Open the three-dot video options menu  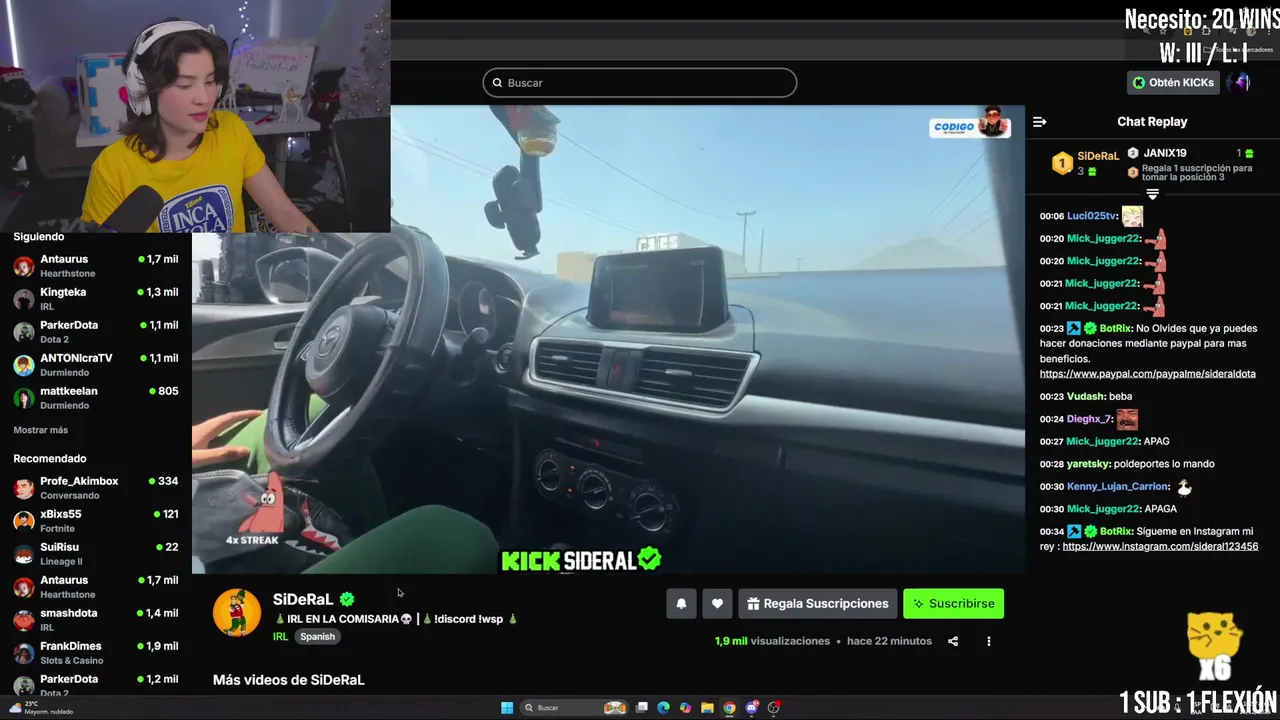988,641
